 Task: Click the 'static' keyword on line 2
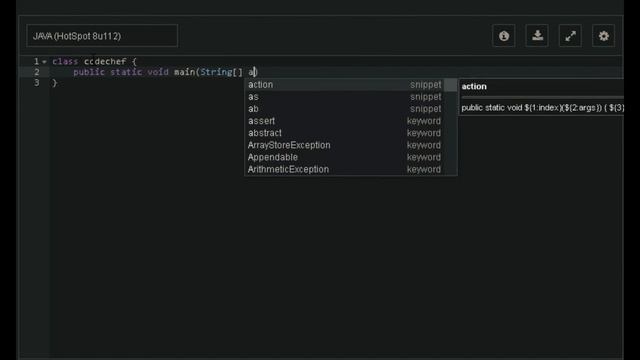[x=126, y=72]
